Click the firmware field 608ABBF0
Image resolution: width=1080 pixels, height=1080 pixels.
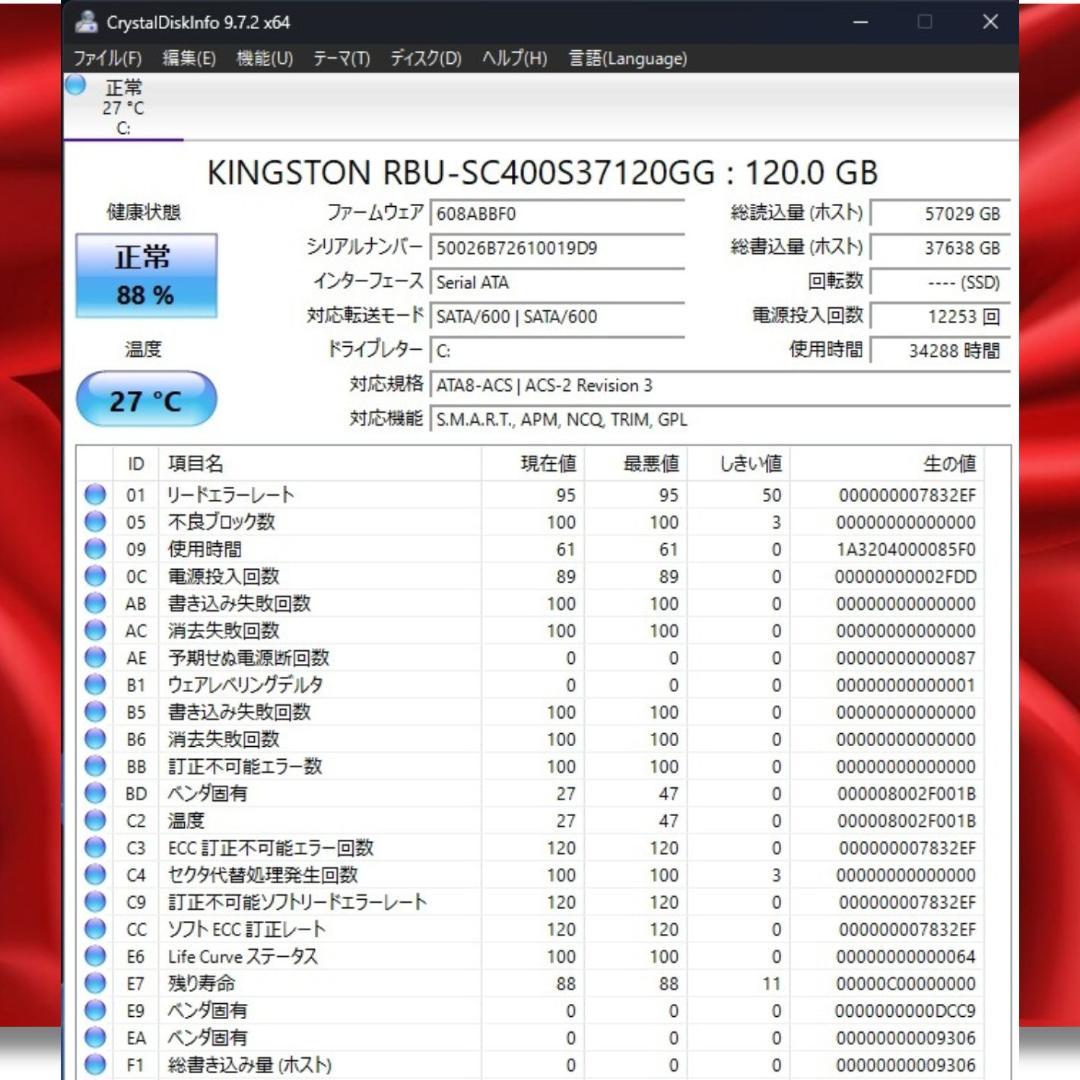(x=557, y=214)
